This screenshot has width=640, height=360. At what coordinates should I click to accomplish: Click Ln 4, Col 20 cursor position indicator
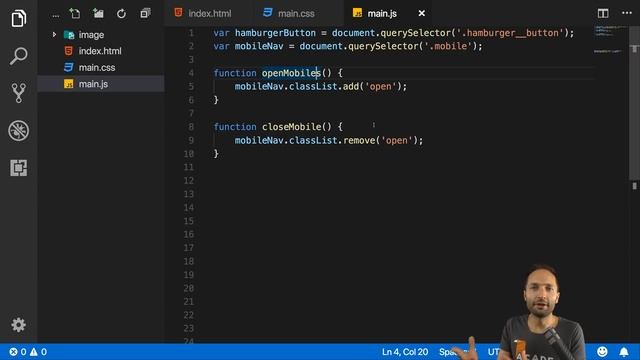(x=405, y=351)
